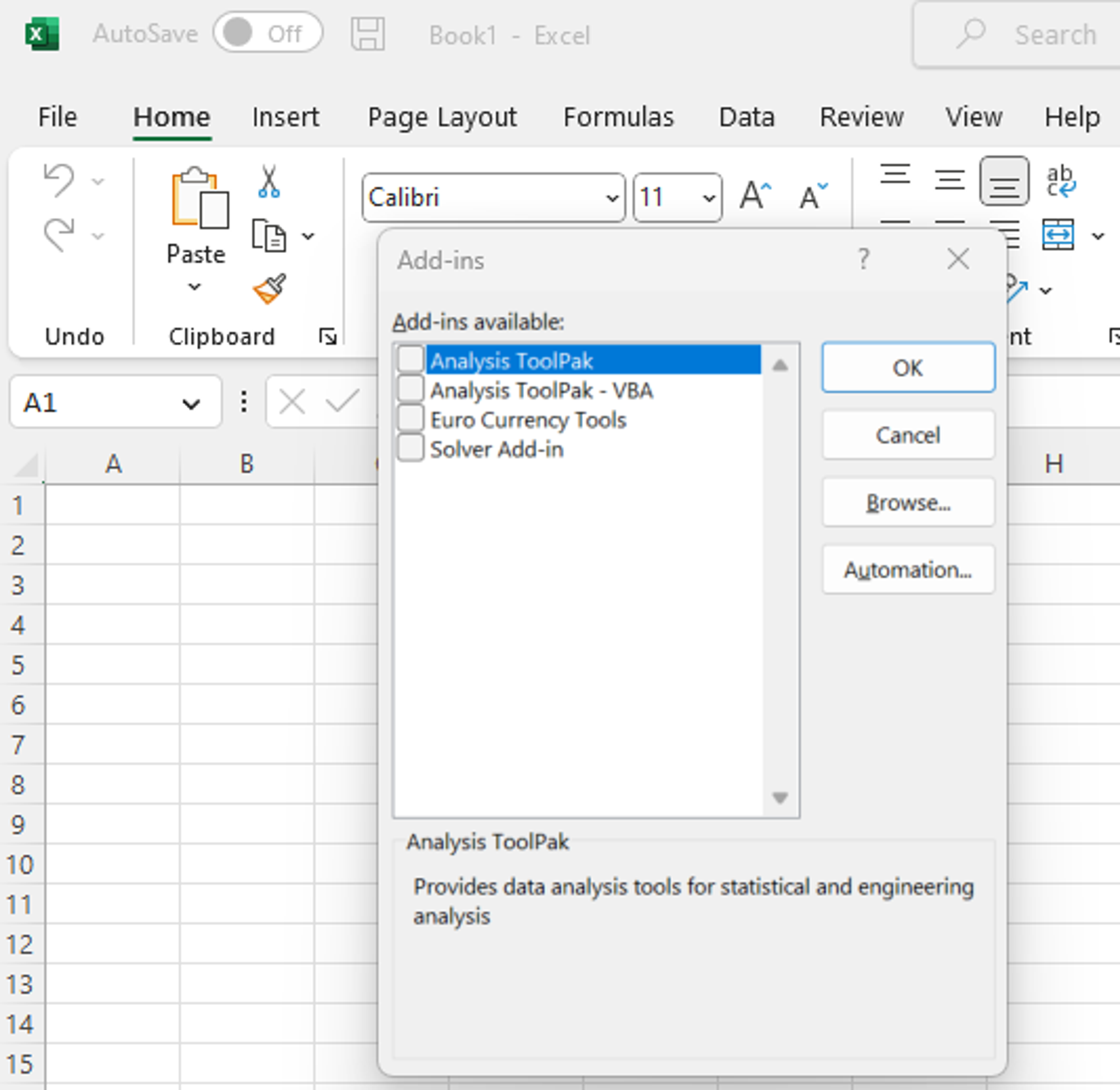Click cell A1 in the worksheet

pos(112,504)
